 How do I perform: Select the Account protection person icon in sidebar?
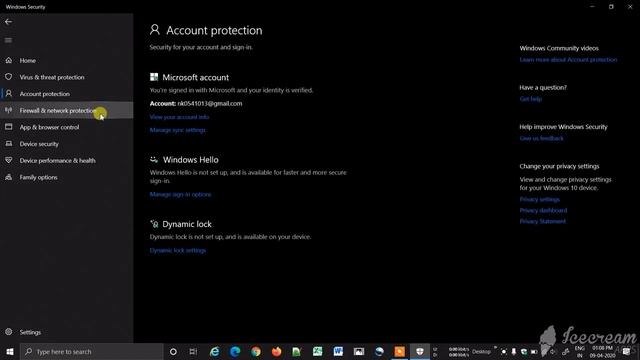click(x=9, y=93)
